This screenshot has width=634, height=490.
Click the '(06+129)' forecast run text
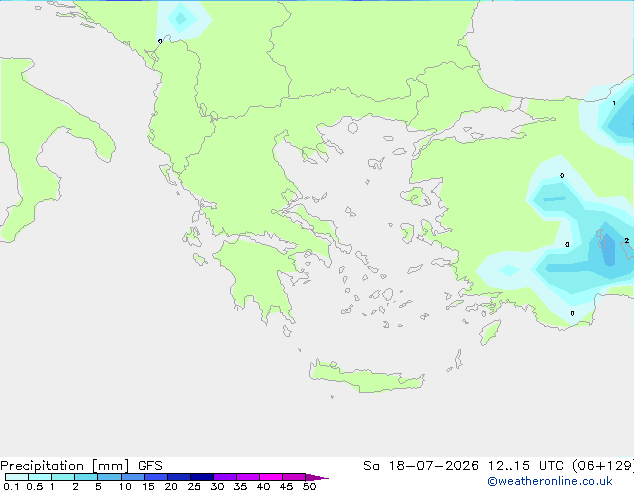tap(603, 466)
